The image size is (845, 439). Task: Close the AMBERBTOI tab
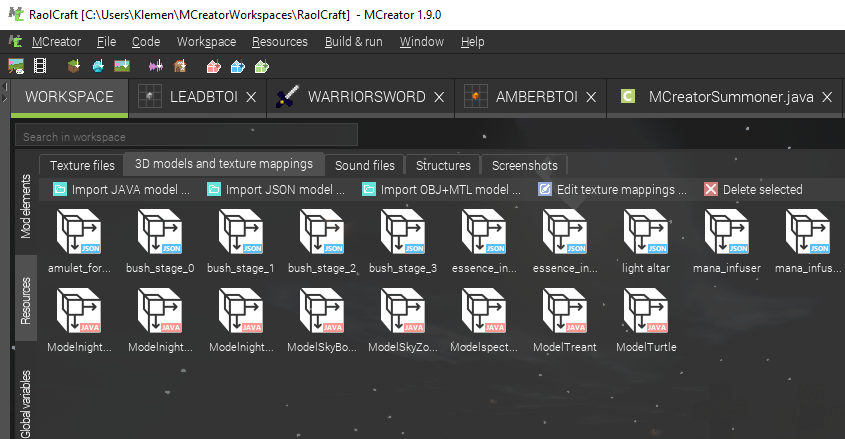point(591,97)
